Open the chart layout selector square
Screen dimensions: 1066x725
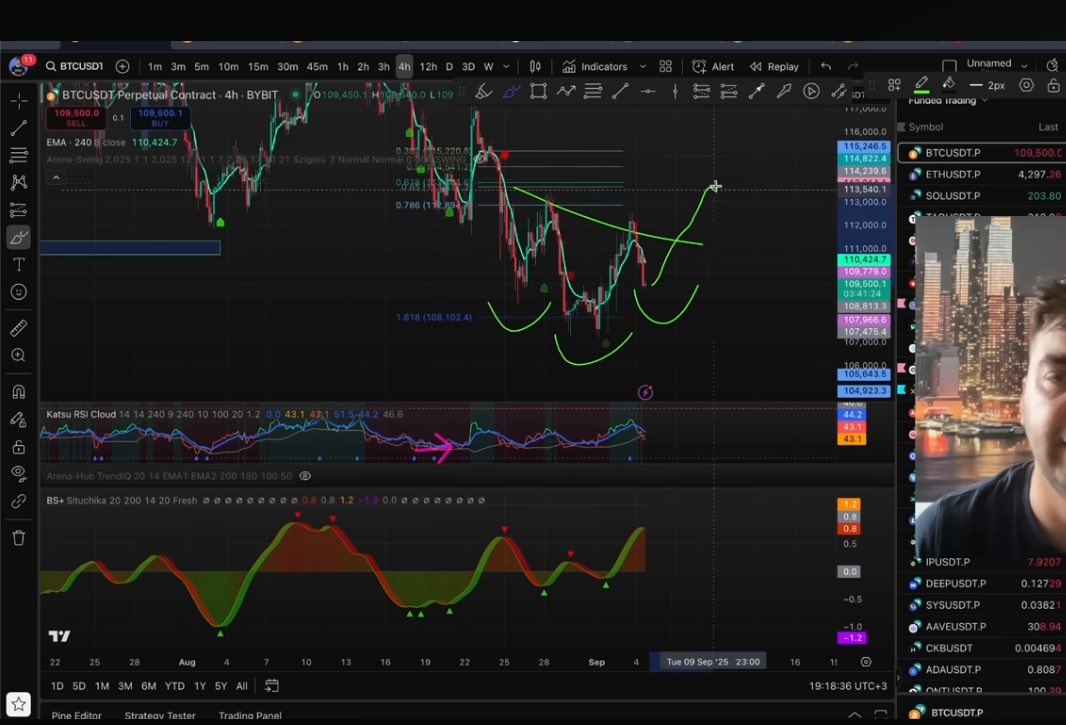point(949,65)
